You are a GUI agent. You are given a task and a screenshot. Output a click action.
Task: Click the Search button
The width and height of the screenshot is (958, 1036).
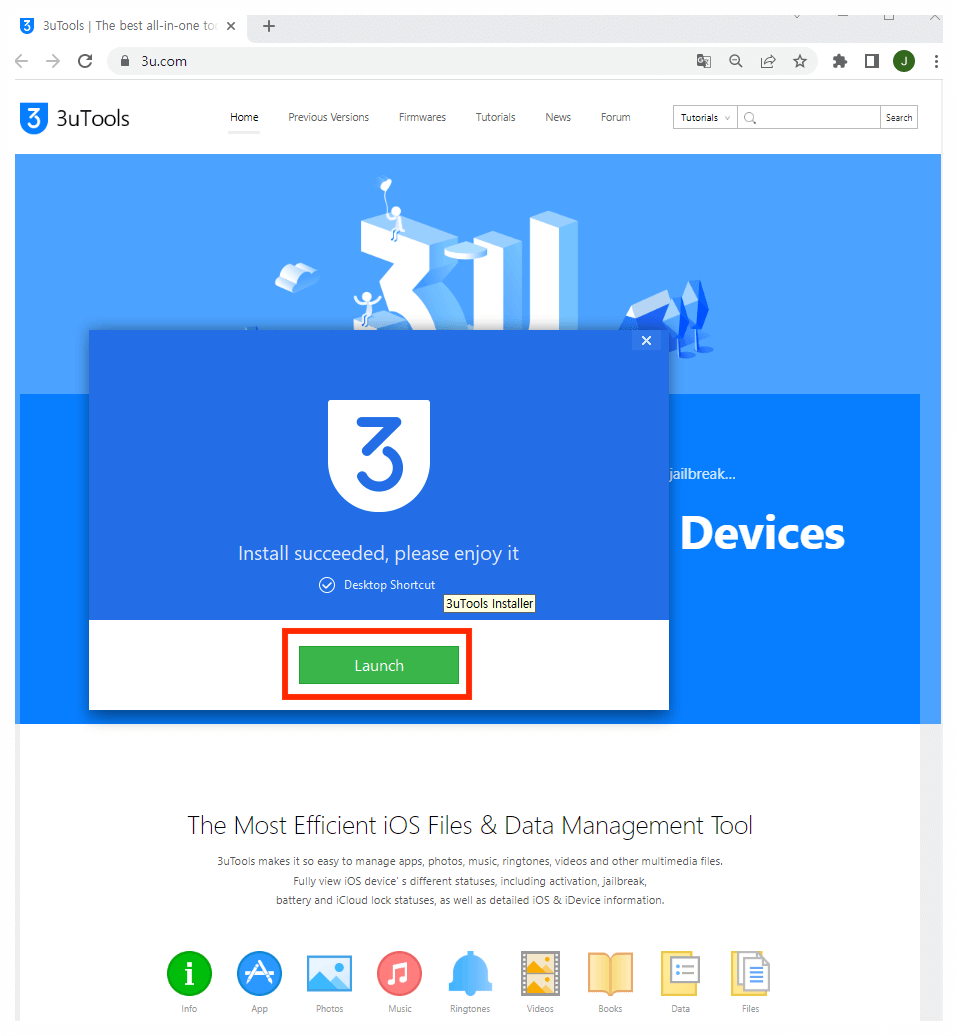[x=899, y=118]
